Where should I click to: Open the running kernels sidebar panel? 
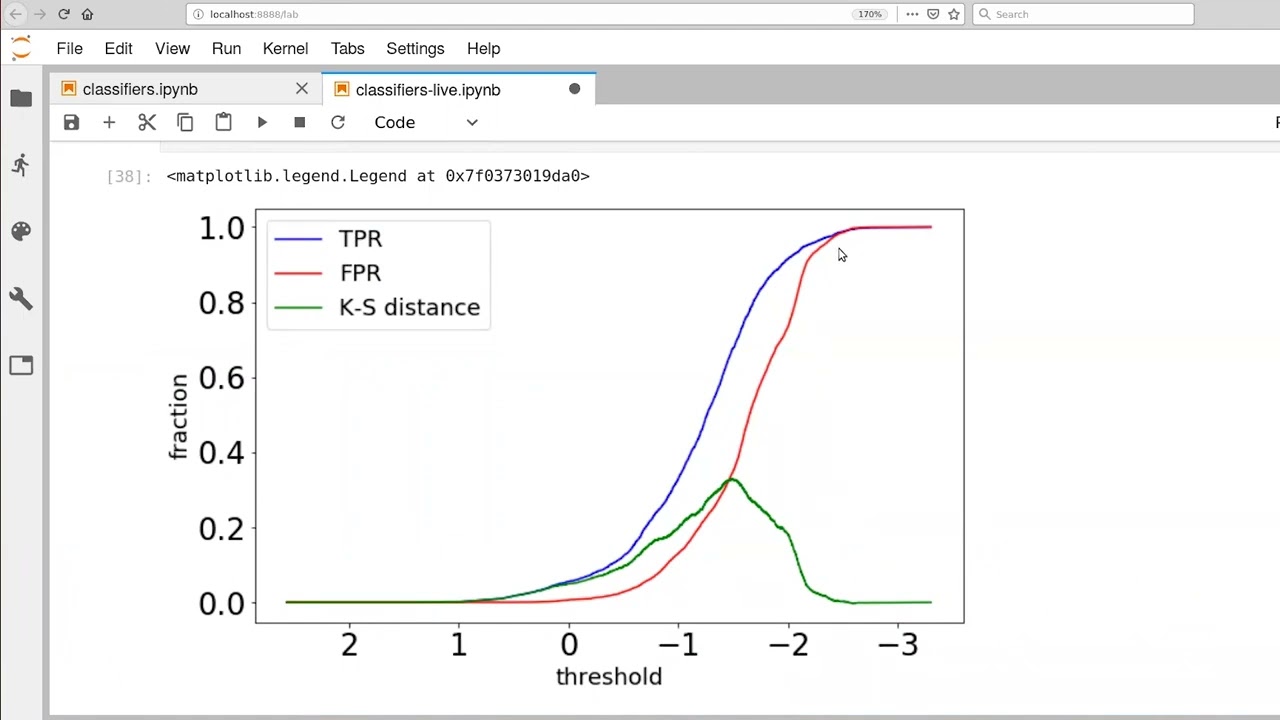(21, 165)
